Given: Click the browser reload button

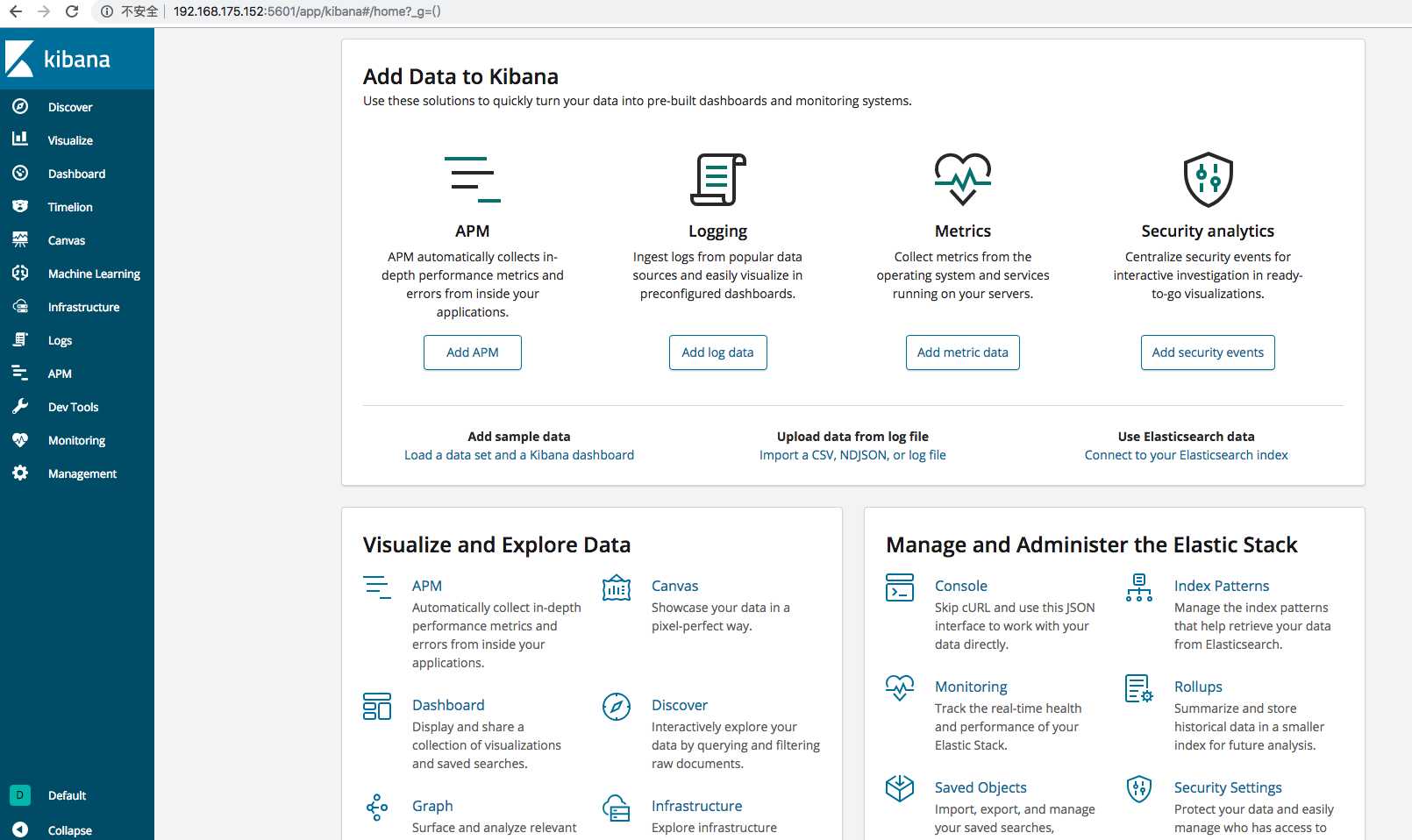Looking at the screenshot, I should point(72,11).
